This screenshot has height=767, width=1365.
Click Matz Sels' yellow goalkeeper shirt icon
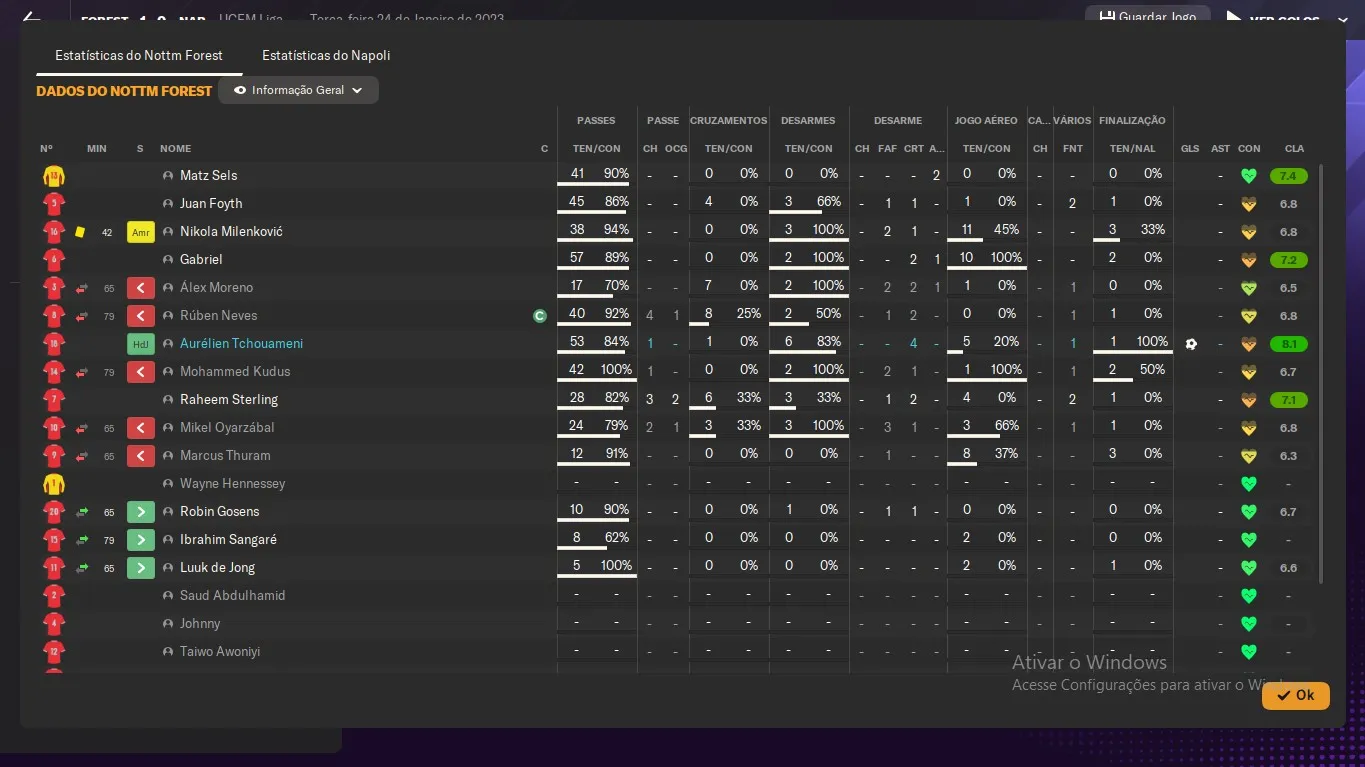[53, 176]
